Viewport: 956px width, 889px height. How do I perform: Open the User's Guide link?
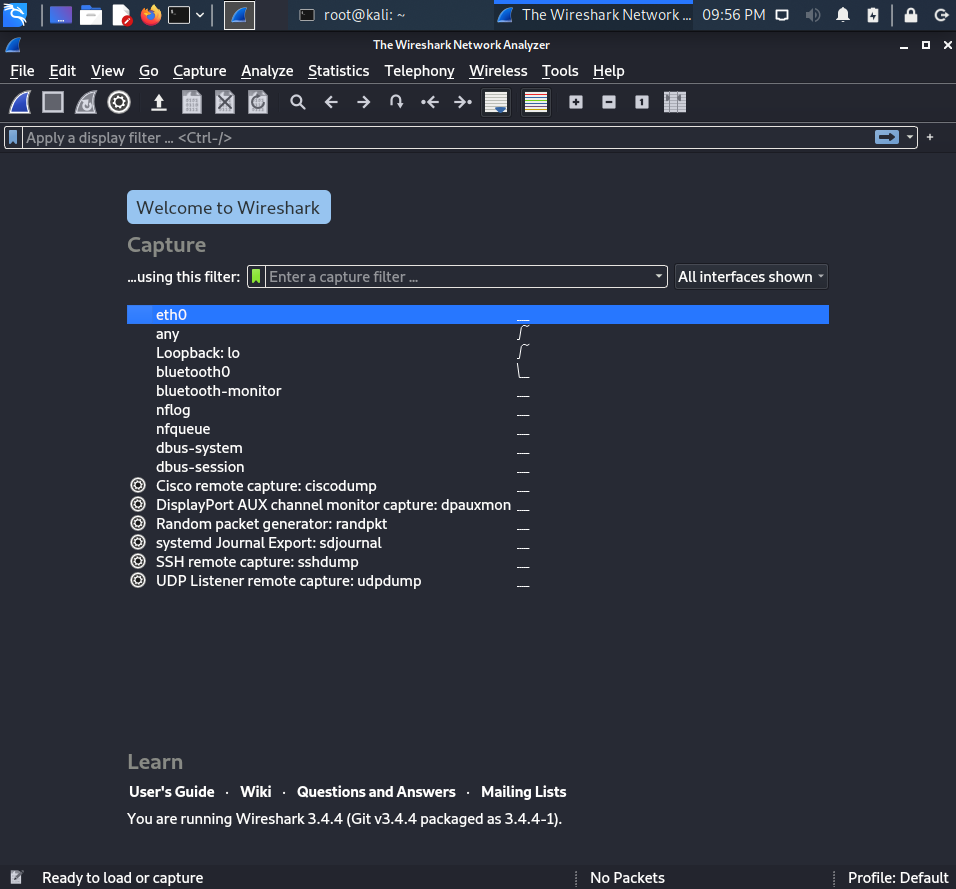[171, 792]
